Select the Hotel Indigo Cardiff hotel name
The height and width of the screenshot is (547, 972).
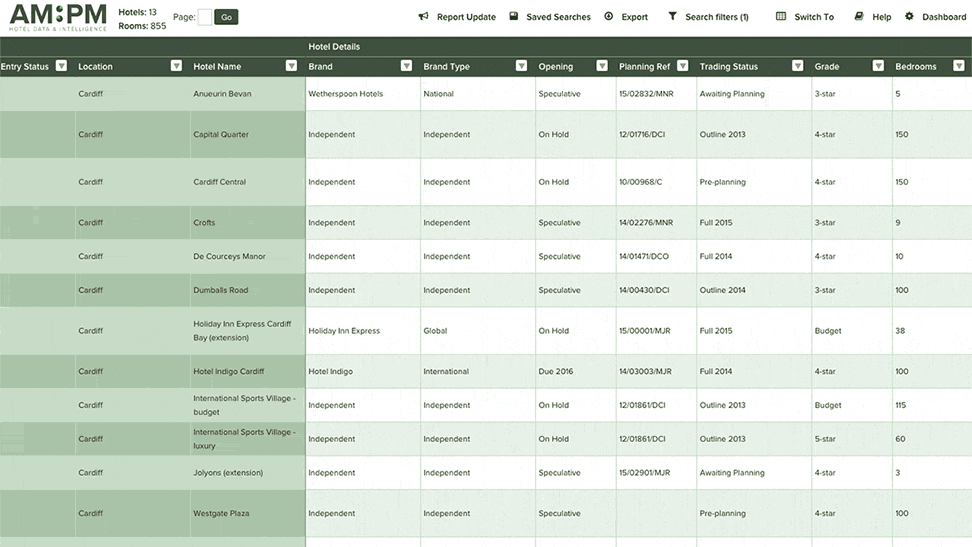[228, 371]
